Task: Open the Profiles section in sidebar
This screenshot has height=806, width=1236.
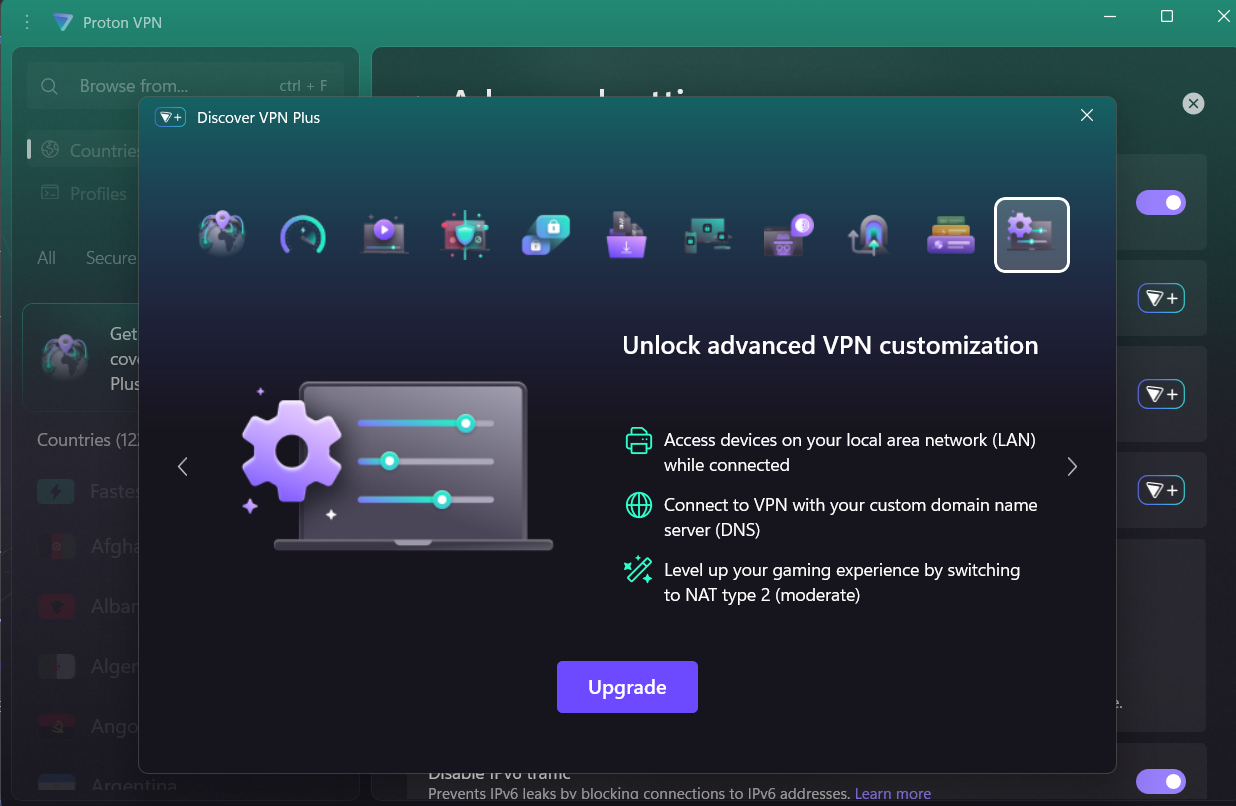Action: (x=84, y=193)
